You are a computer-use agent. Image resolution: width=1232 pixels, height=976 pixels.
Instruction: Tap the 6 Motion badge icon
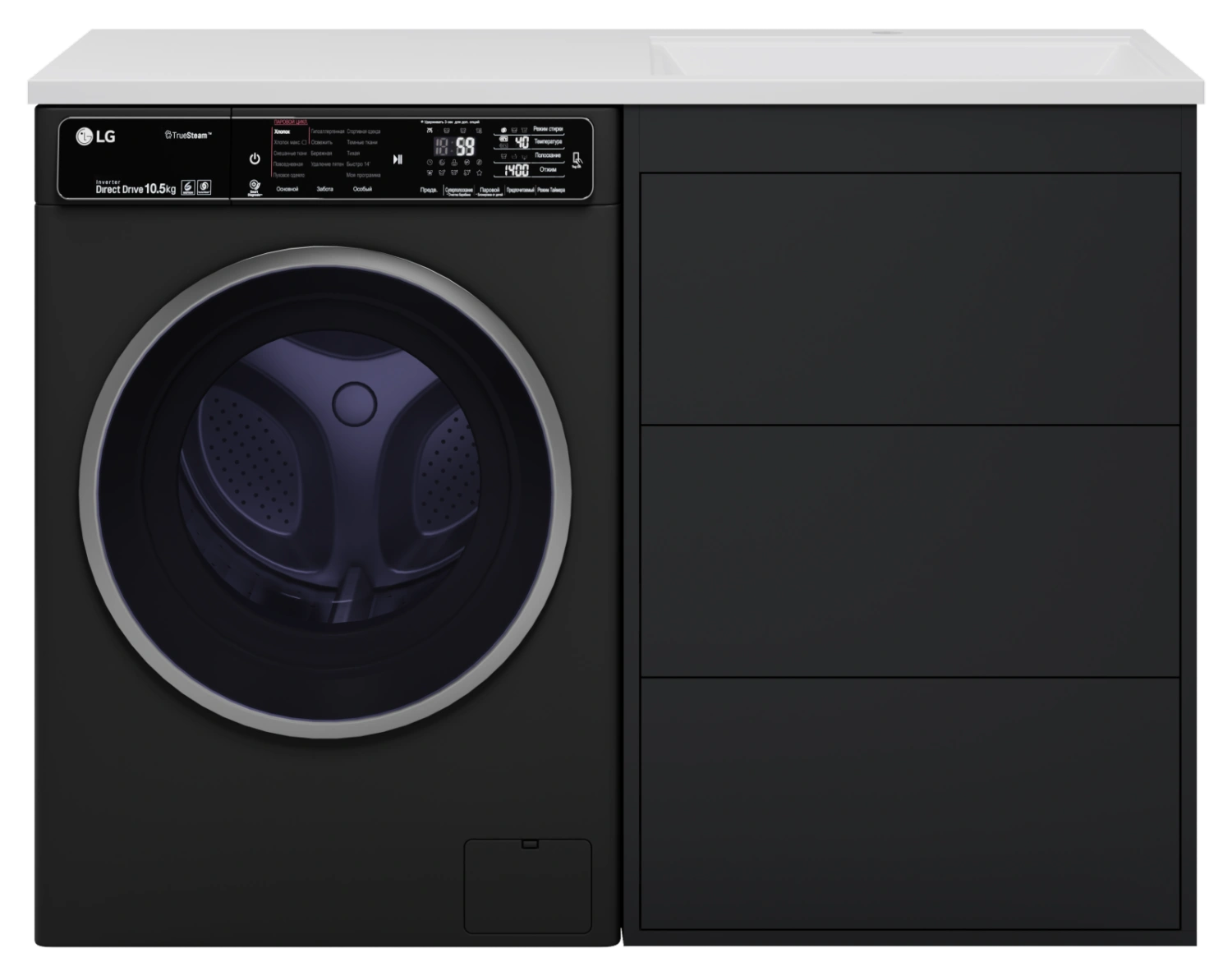[188, 188]
